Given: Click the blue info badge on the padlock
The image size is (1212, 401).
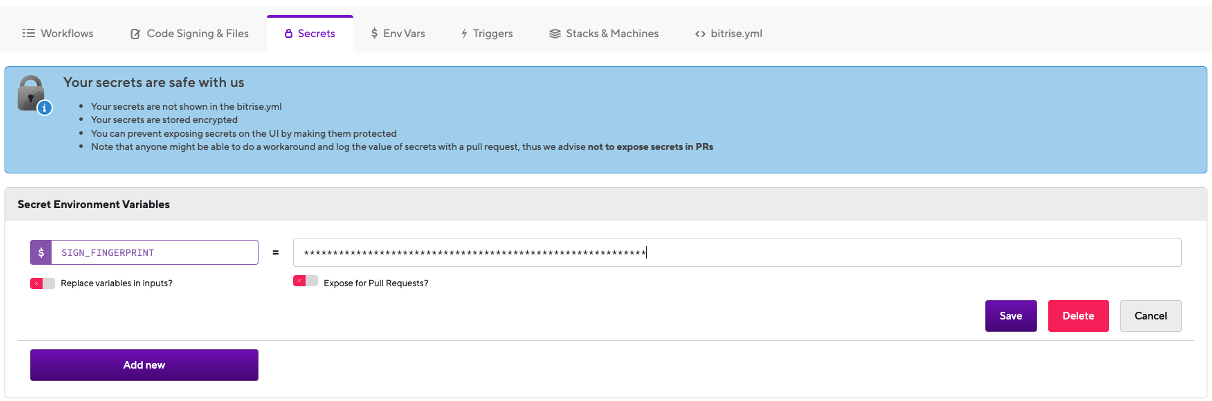Looking at the screenshot, I should pos(44,107).
